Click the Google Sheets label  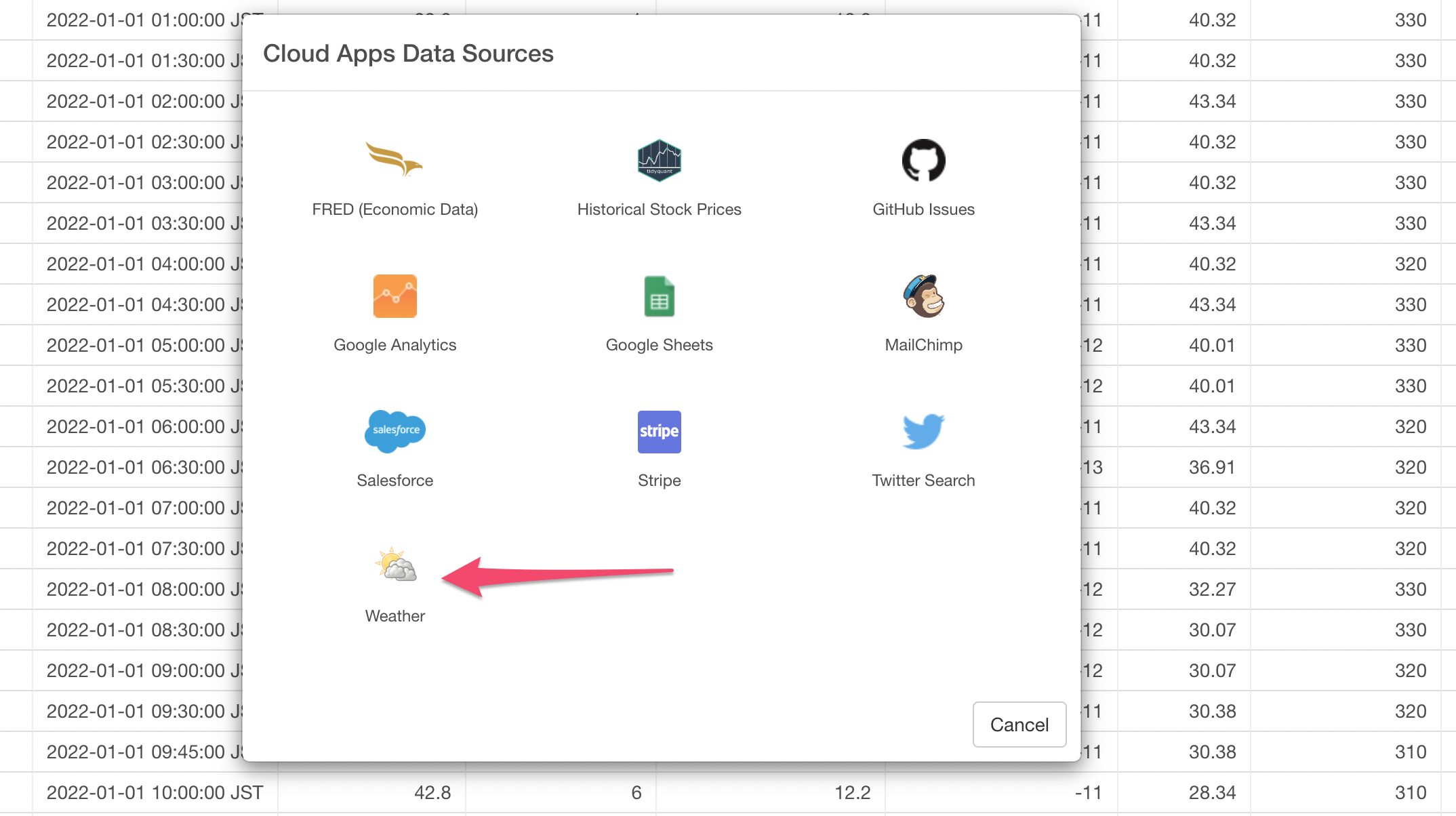659,345
